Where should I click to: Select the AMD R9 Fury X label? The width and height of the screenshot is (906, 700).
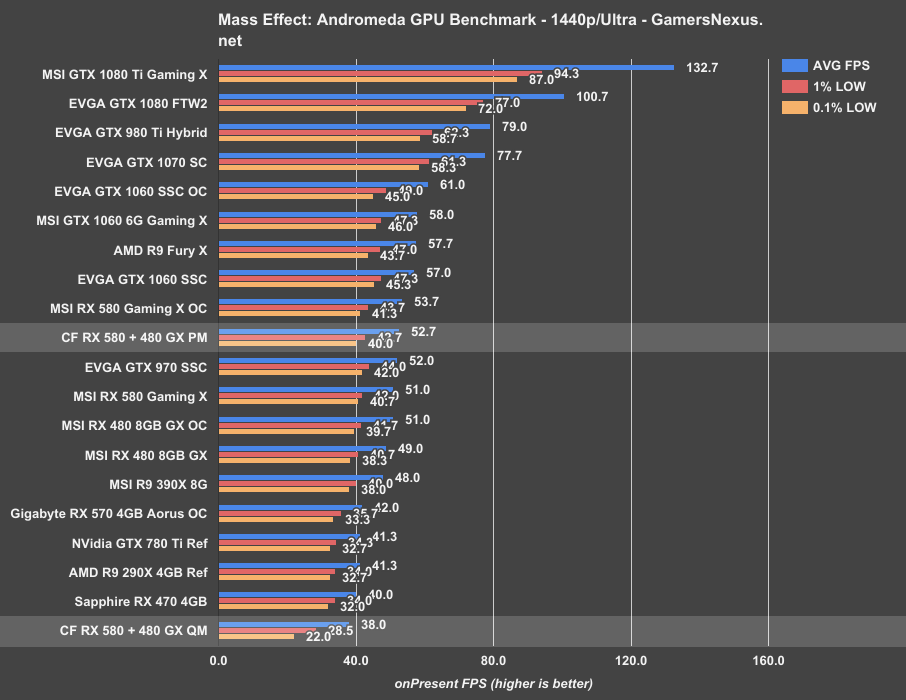155,250
